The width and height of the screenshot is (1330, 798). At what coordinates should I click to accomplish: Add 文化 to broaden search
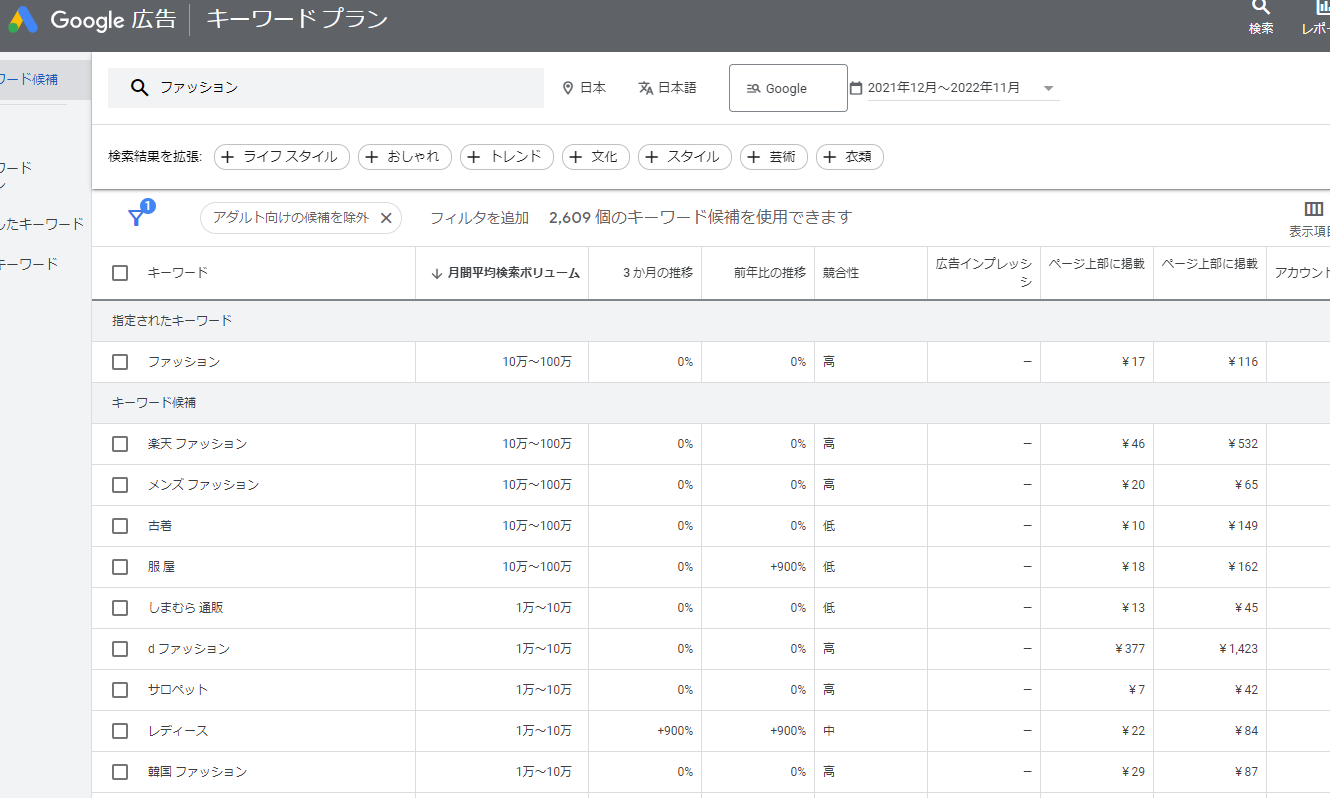pyautogui.click(x=596, y=157)
